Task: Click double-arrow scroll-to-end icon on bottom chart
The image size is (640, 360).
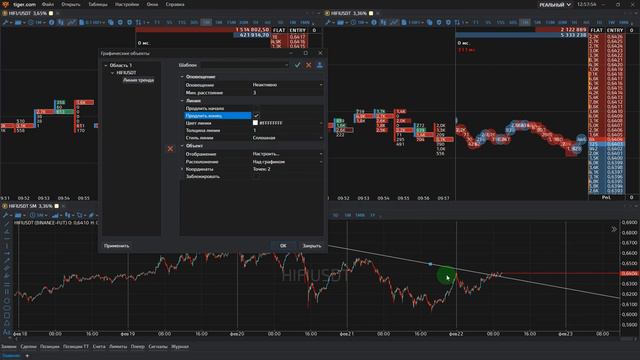Action: [x=614, y=229]
